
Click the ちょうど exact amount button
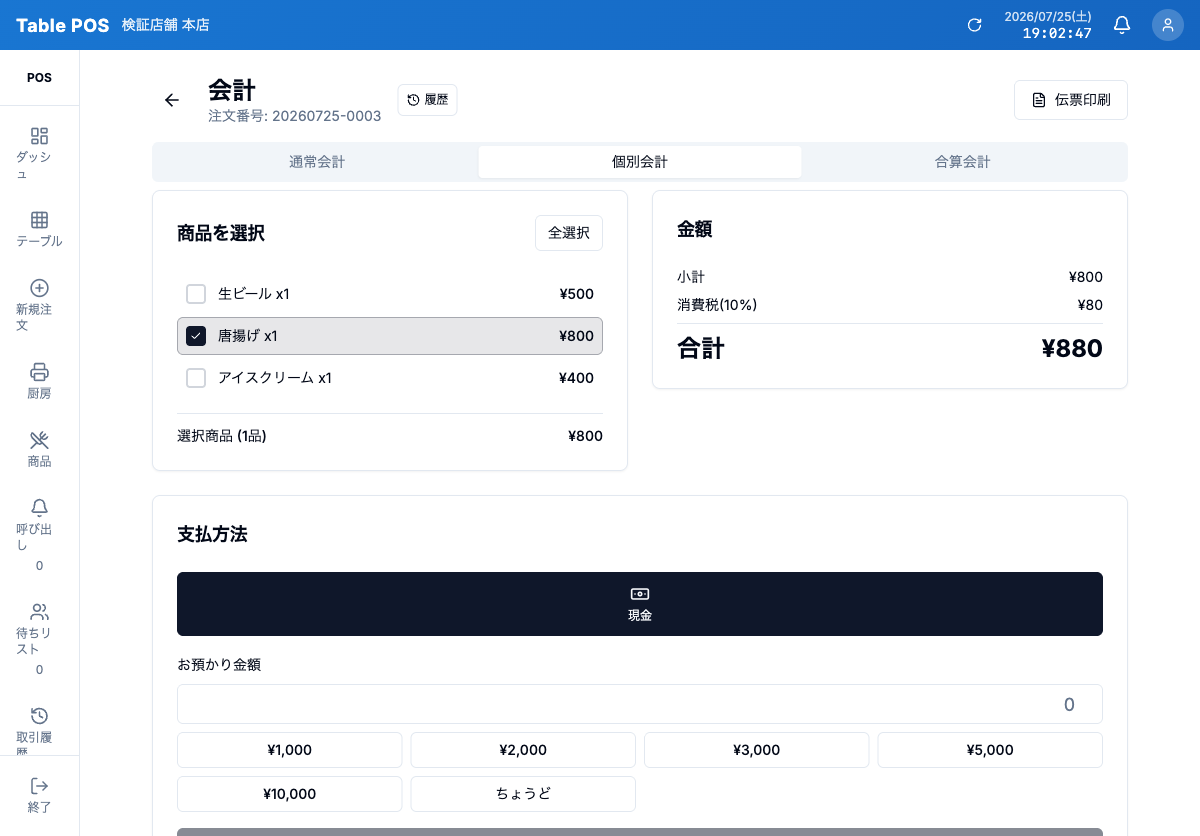[x=523, y=794]
